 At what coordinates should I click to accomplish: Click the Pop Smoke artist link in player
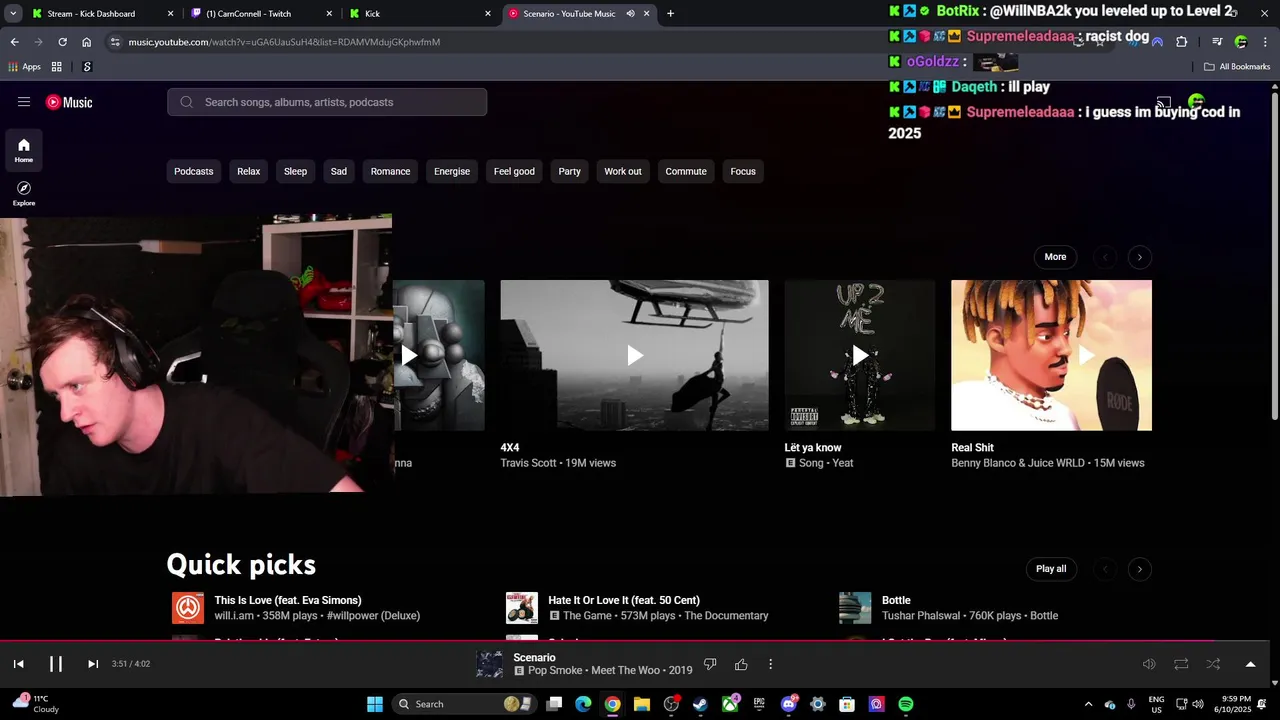556,671
